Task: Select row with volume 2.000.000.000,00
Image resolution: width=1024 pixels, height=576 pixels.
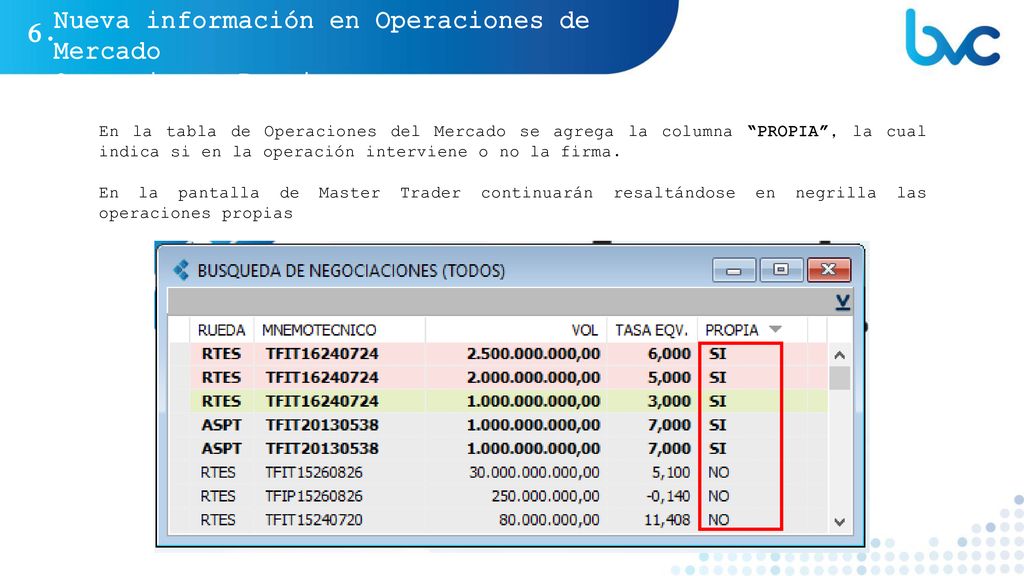Action: (509, 377)
